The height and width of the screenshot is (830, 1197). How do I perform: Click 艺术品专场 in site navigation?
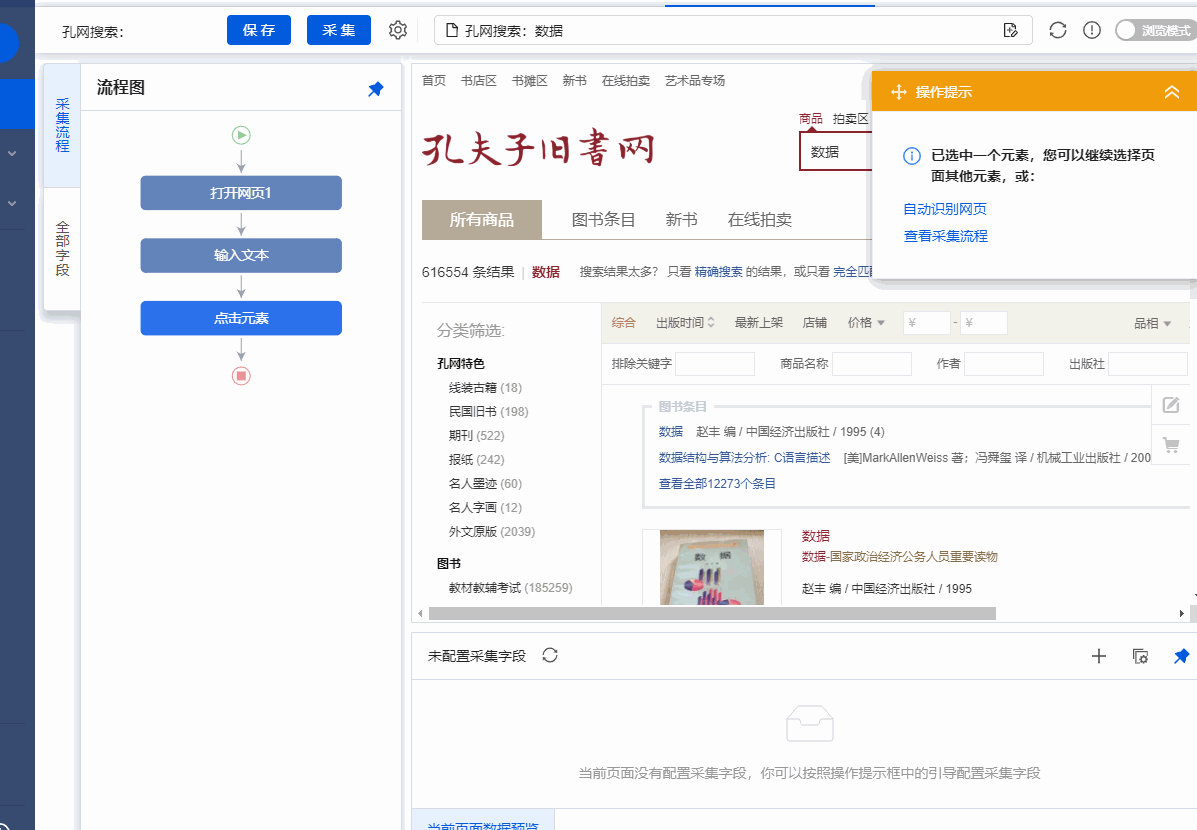point(695,80)
